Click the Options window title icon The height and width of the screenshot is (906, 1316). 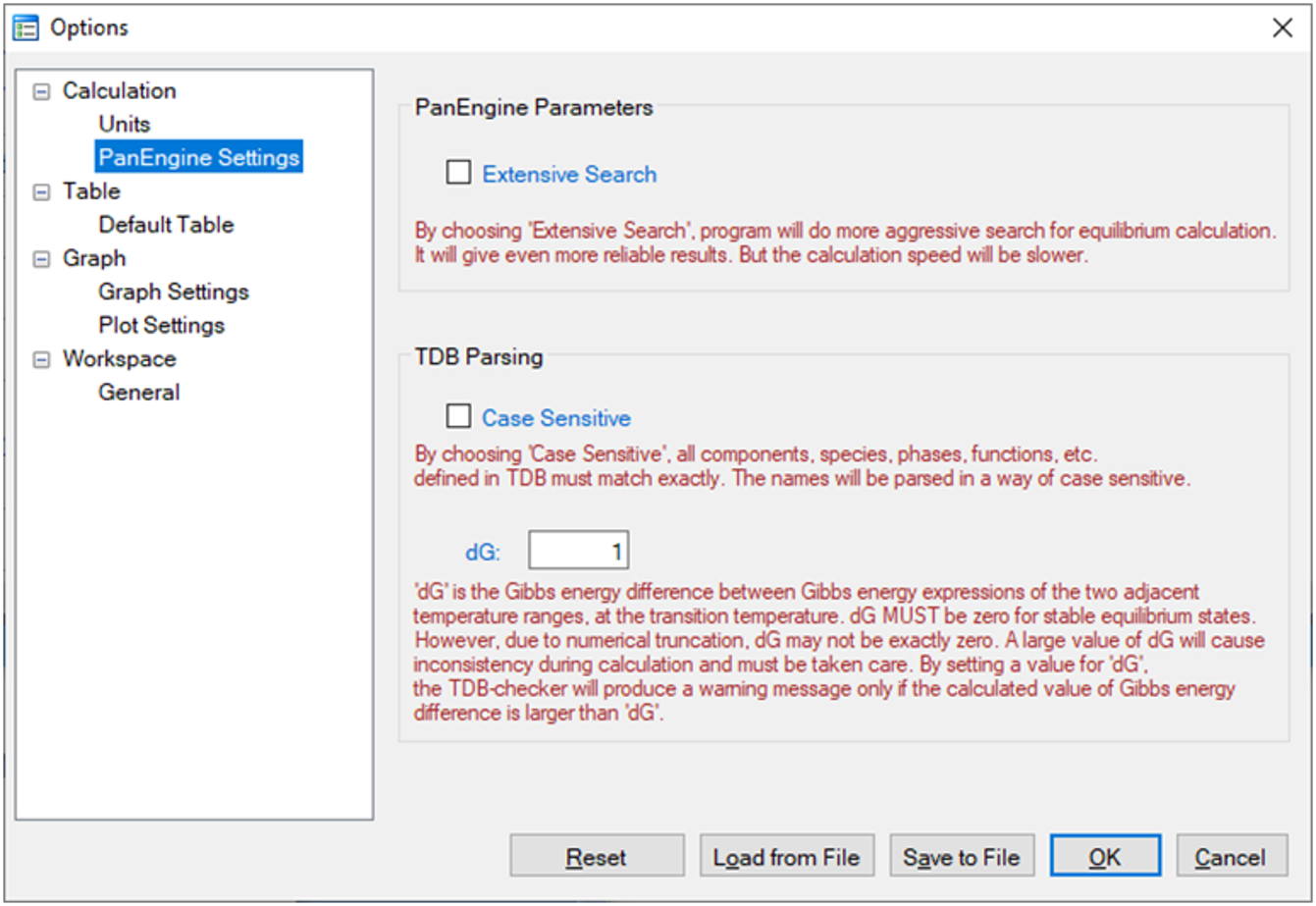[26, 27]
